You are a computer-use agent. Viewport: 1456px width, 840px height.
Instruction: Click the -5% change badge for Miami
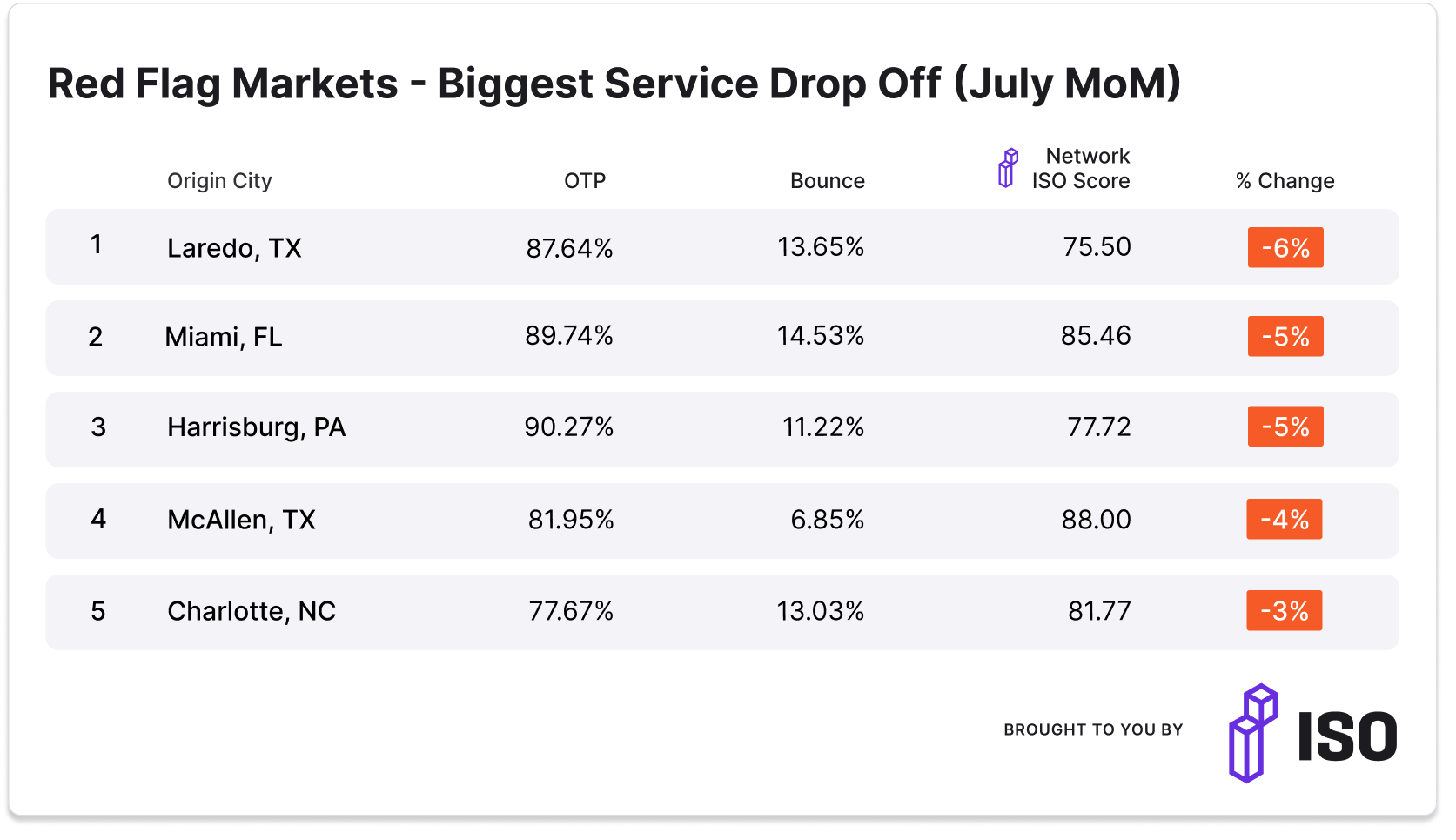1285,336
